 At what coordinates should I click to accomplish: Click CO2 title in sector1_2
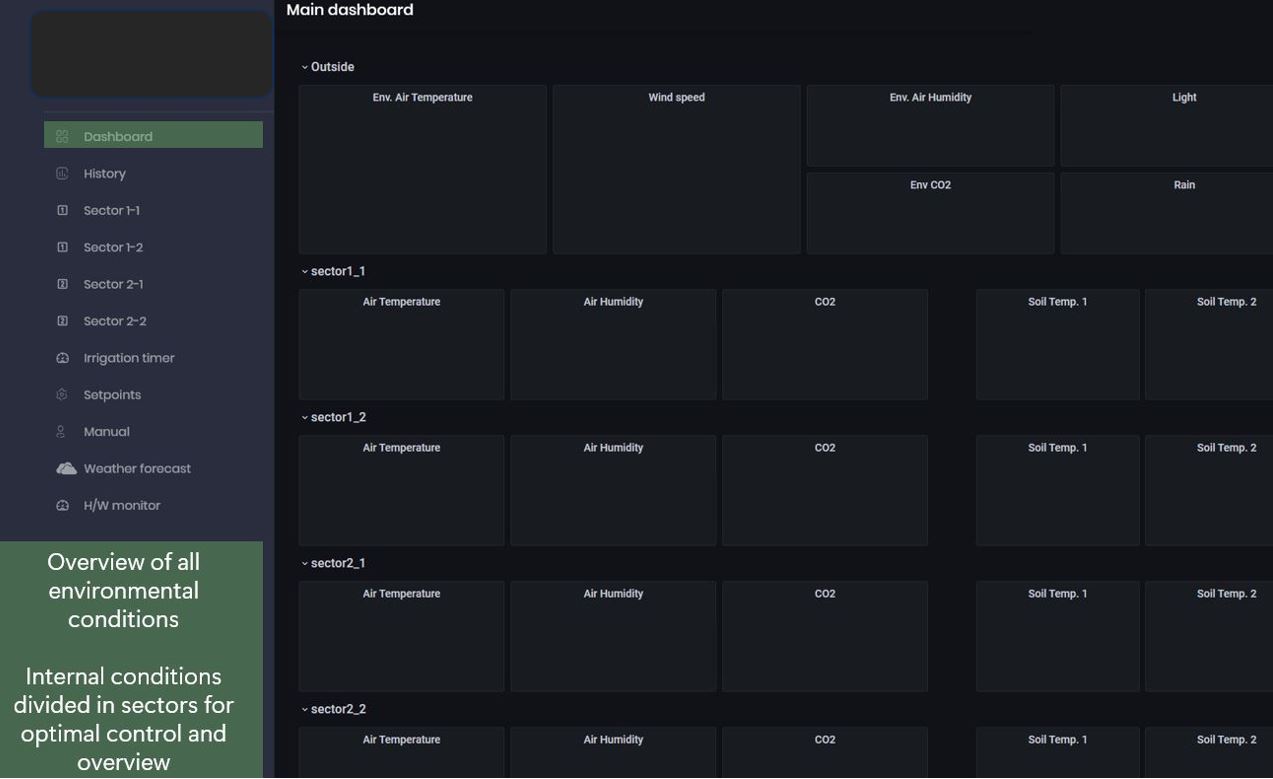point(825,448)
